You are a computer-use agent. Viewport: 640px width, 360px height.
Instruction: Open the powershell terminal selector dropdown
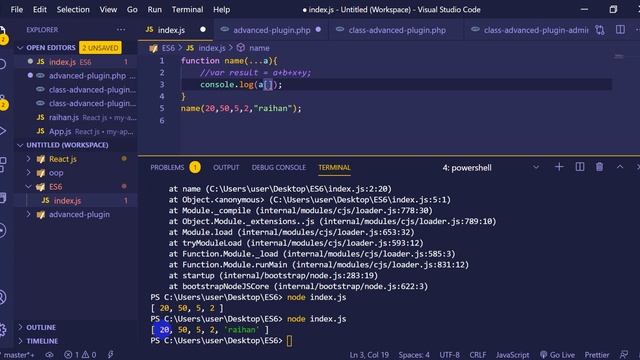click(x=490, y=168)
